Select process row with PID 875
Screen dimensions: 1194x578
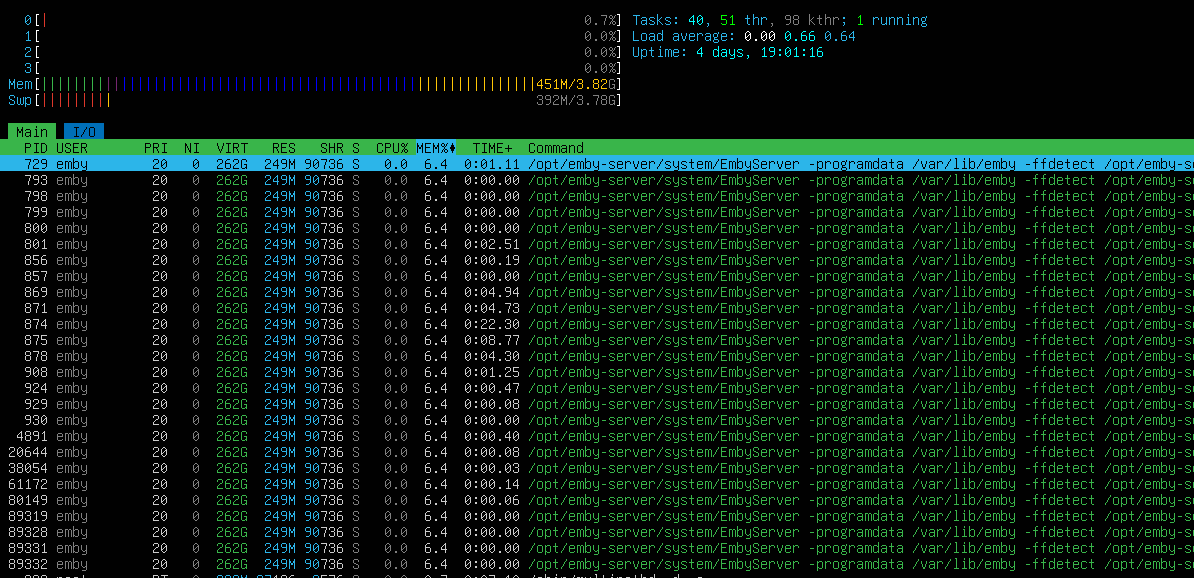coord(597,340)
